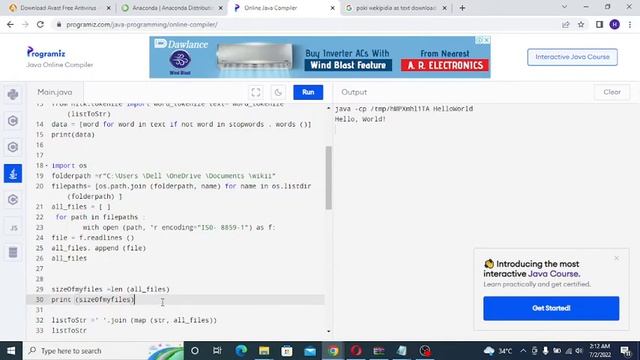Click line 29 'sizeOfmyfiles' code text
The width and height of the screenshot is (640, 360).
77,289
